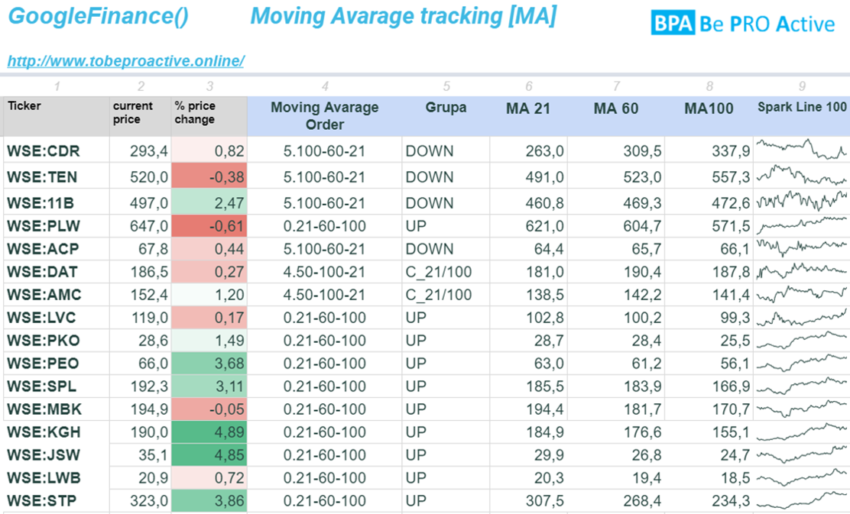This screenshot has height=514, width=850.
Task: Click the WSE:LVC ticker cell
Action: point(56,317)
